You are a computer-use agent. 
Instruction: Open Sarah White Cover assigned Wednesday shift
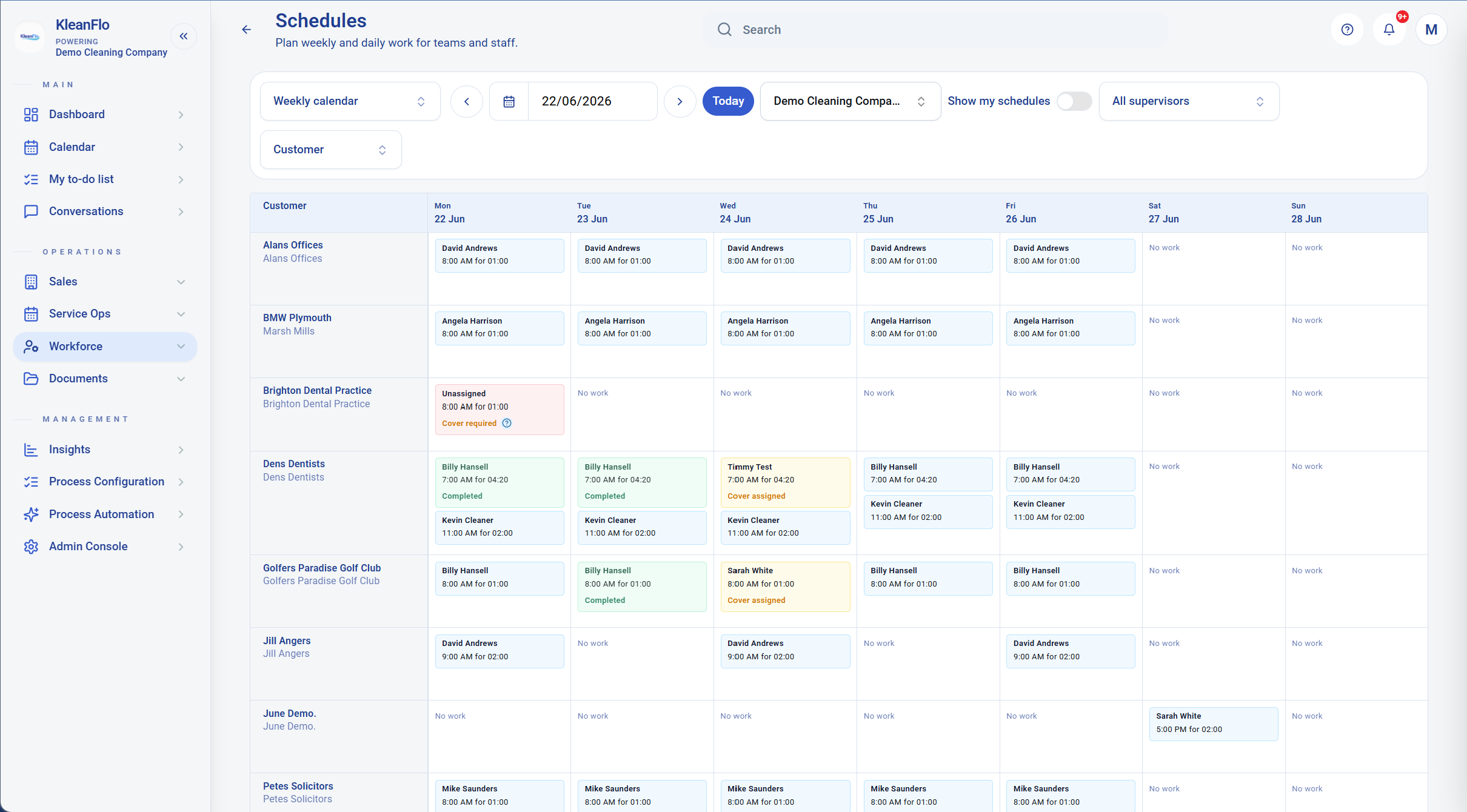point(785,587)
